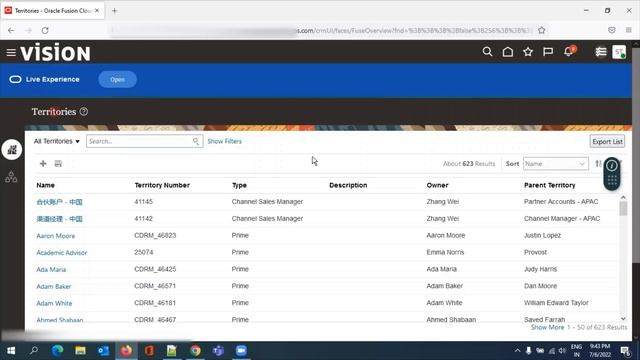Click the global search magnifier icon
Viewport: 640px width, 360px height.
[x=487, y=52]
